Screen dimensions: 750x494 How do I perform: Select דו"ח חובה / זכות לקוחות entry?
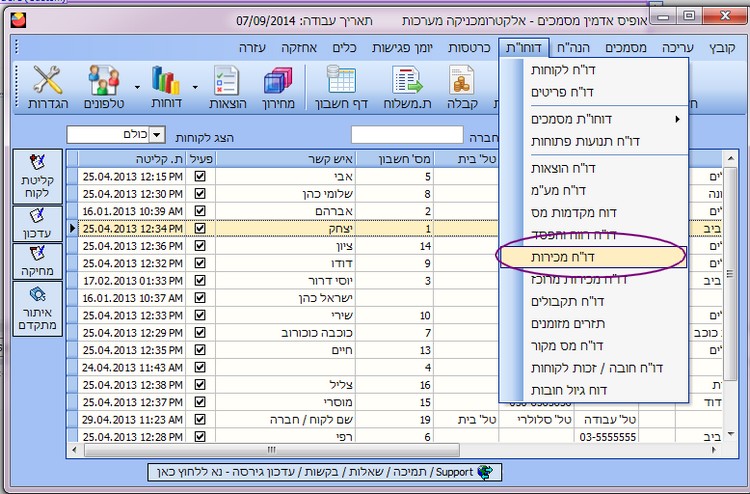(x=593, y=368)
